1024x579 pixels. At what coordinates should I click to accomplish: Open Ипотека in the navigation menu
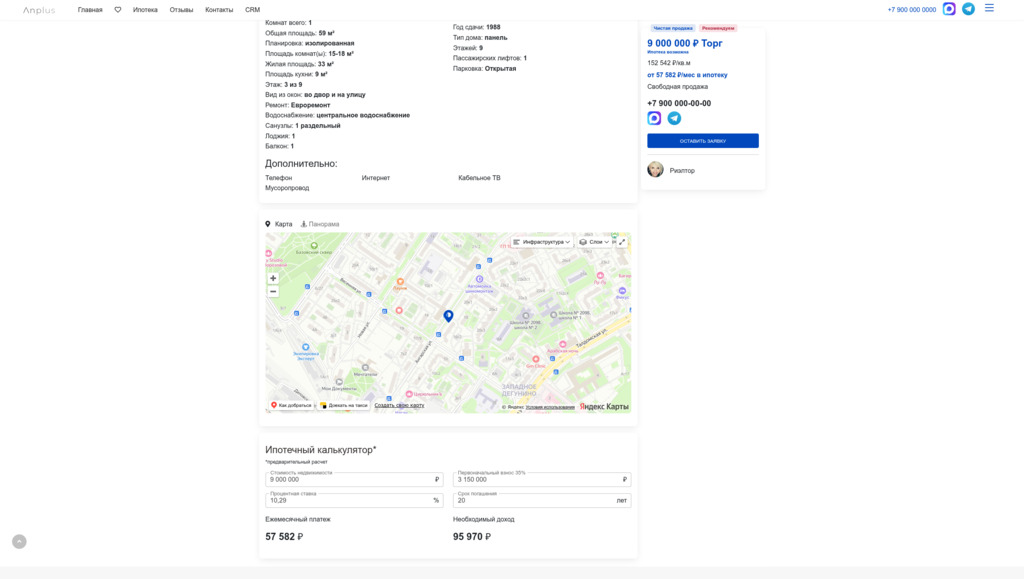[145, 10]
